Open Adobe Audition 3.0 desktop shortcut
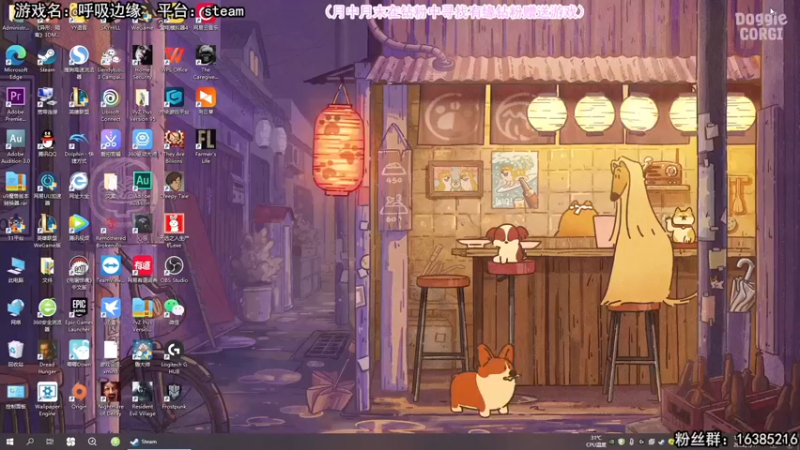The width and height of the screenshot is (800, 450). click(x=16, y=146)
